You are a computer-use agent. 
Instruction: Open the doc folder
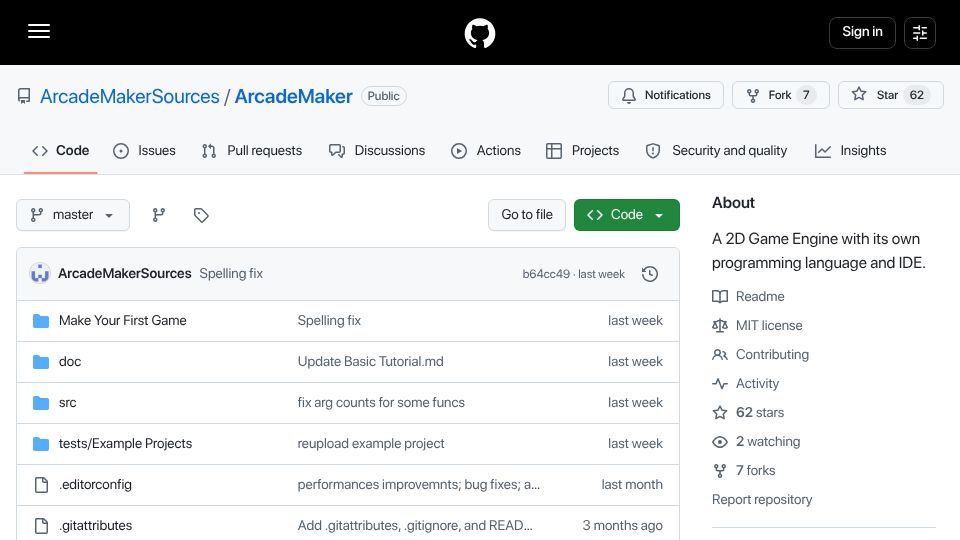point(70,361)
